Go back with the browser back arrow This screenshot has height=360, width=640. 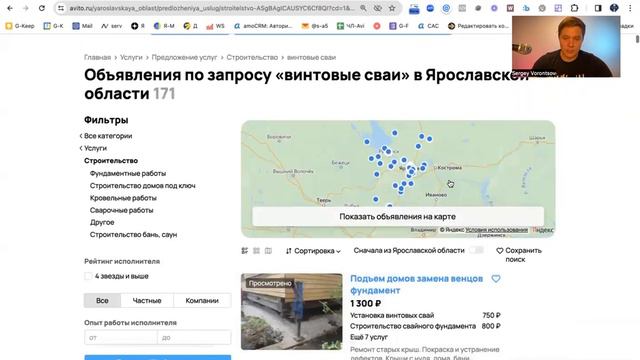(10, 8)
